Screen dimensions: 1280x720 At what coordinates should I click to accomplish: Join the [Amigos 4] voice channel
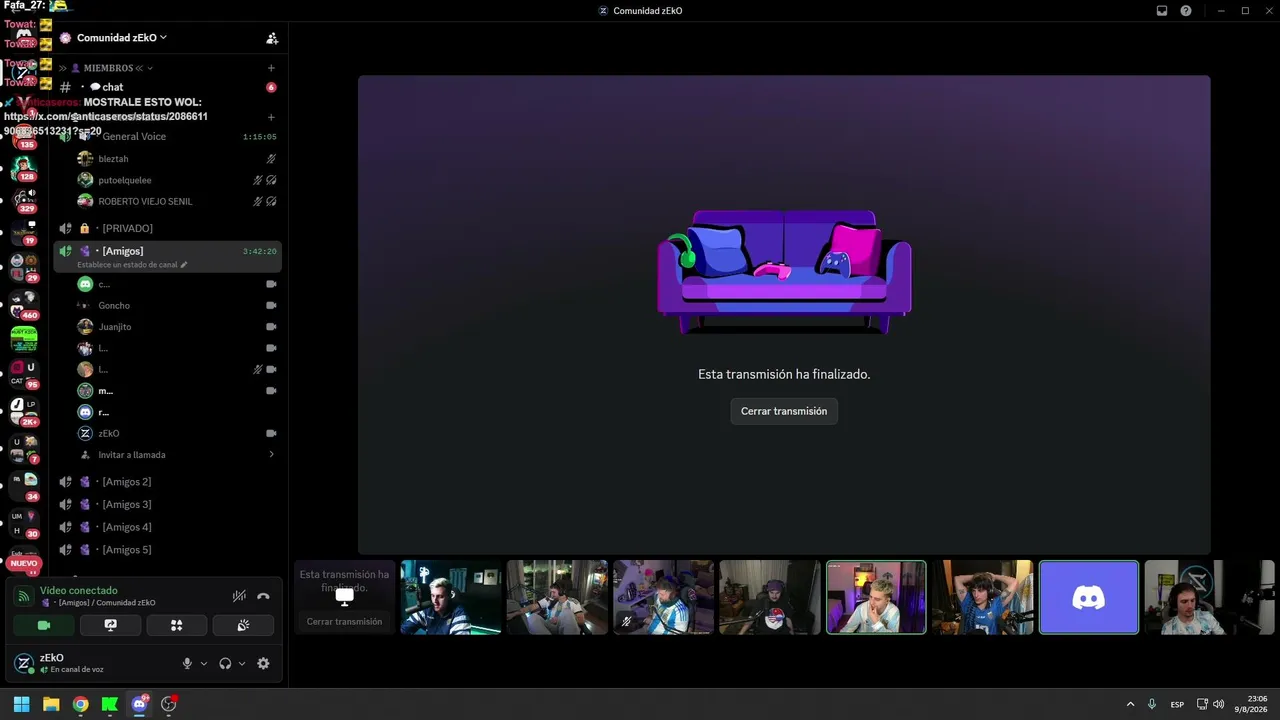pyautogui.click(x=167, y=527)
